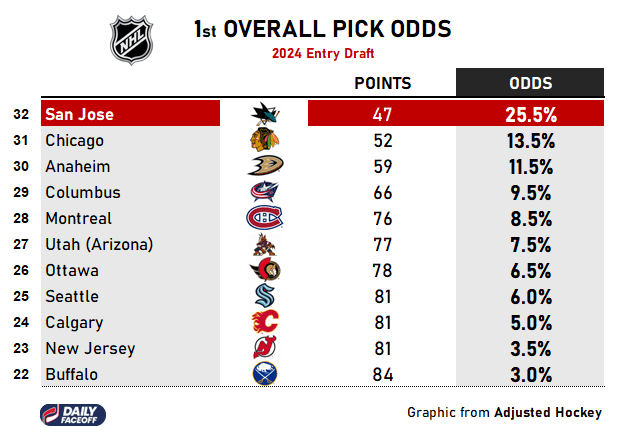627x442 pixels.
Task: Select the San Jose team name
Action: tap(79, 114)
